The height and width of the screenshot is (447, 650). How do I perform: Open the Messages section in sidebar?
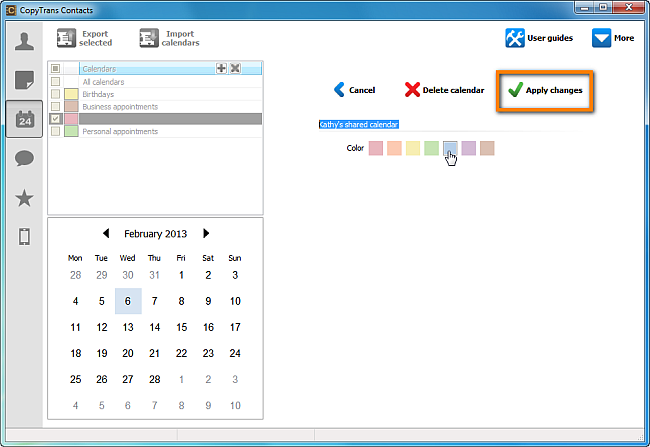coord(24,158)
